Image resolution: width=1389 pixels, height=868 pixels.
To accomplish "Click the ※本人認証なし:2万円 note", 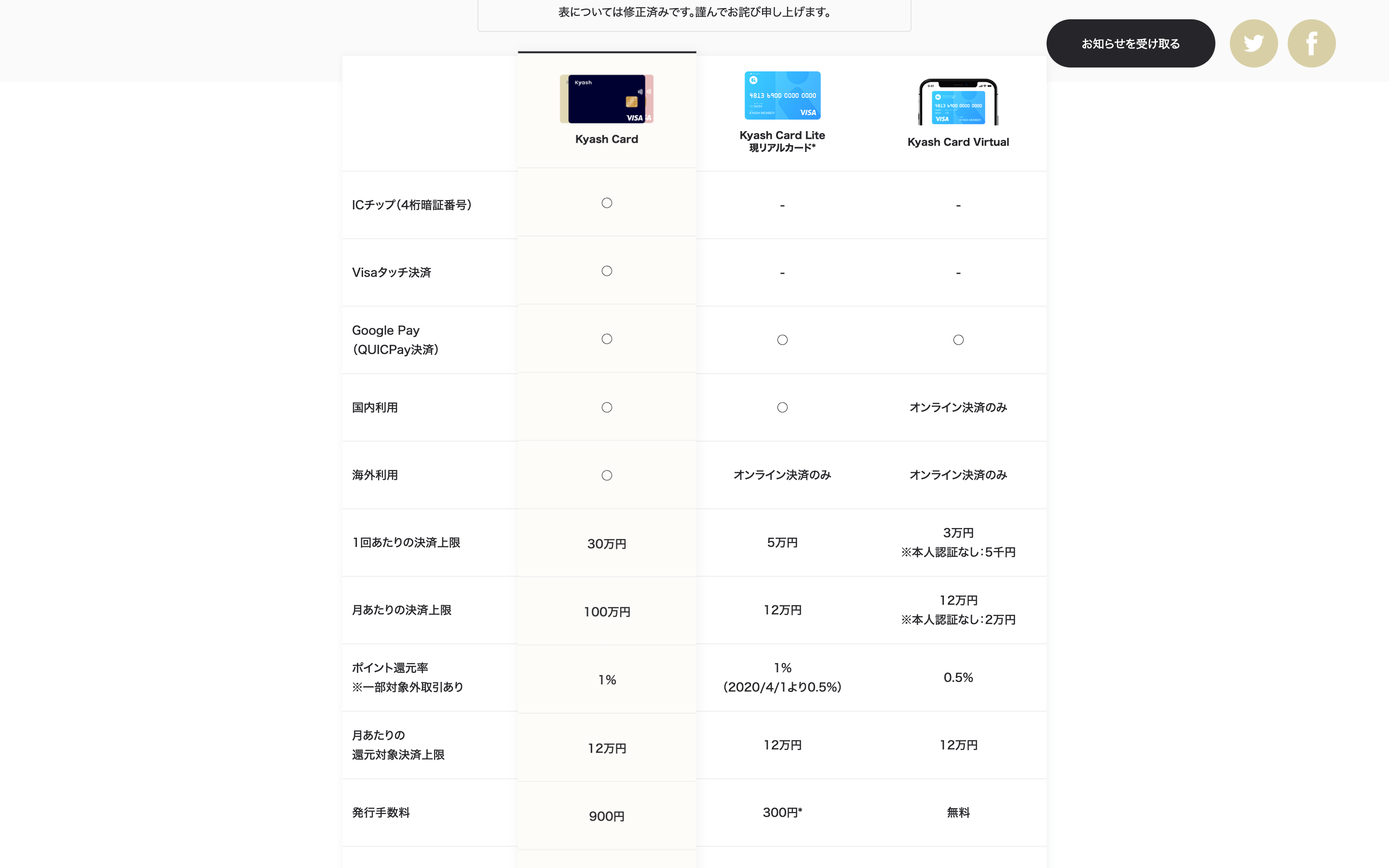I will (958, 620).
